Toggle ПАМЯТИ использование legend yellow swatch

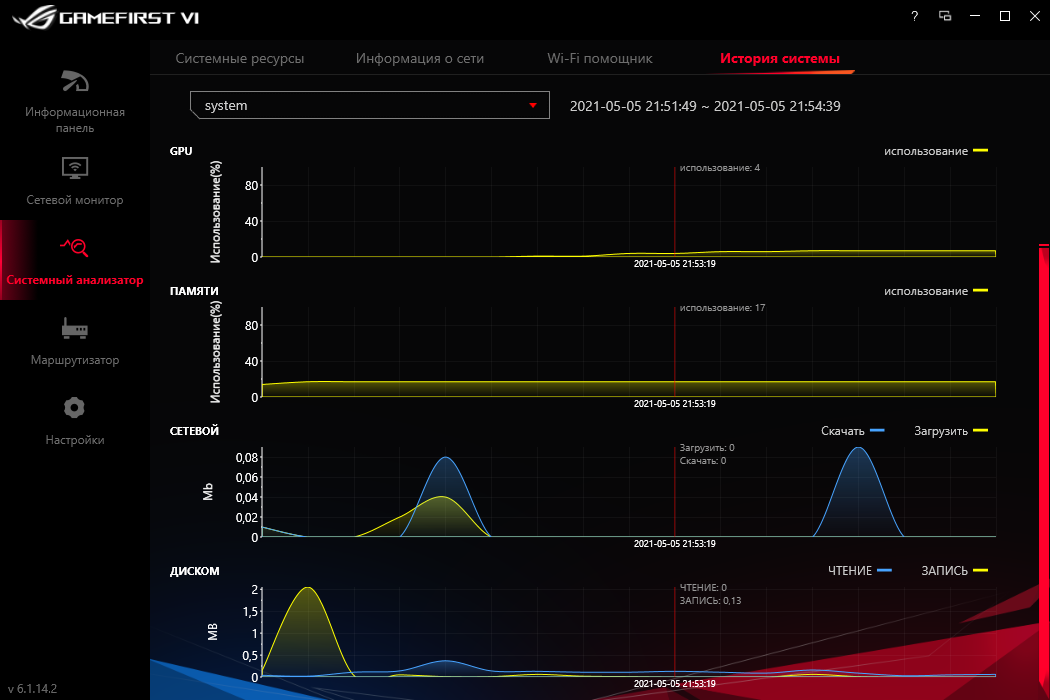click(x=980, y=291)
